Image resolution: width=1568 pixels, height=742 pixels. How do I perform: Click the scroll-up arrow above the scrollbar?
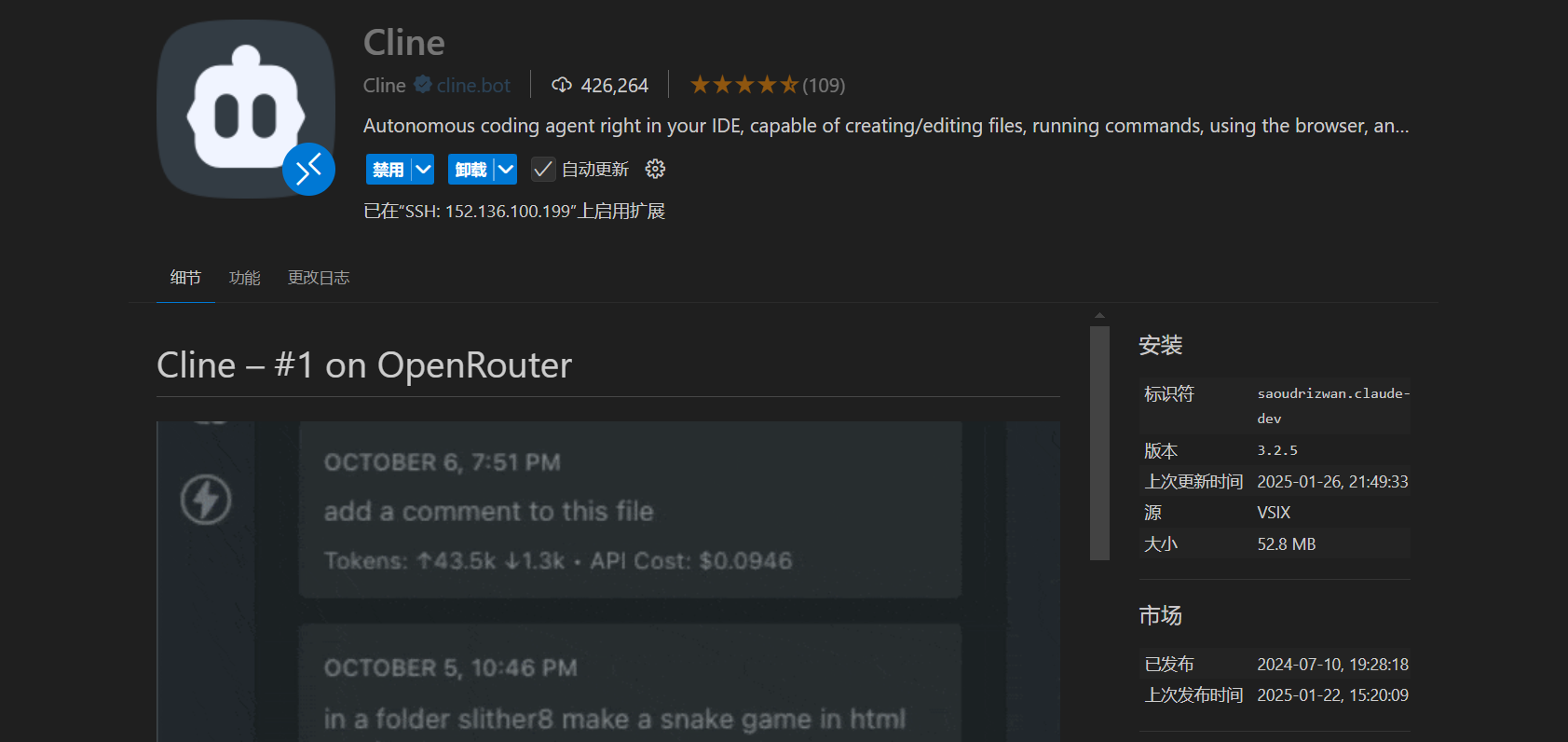(1099, 316)
